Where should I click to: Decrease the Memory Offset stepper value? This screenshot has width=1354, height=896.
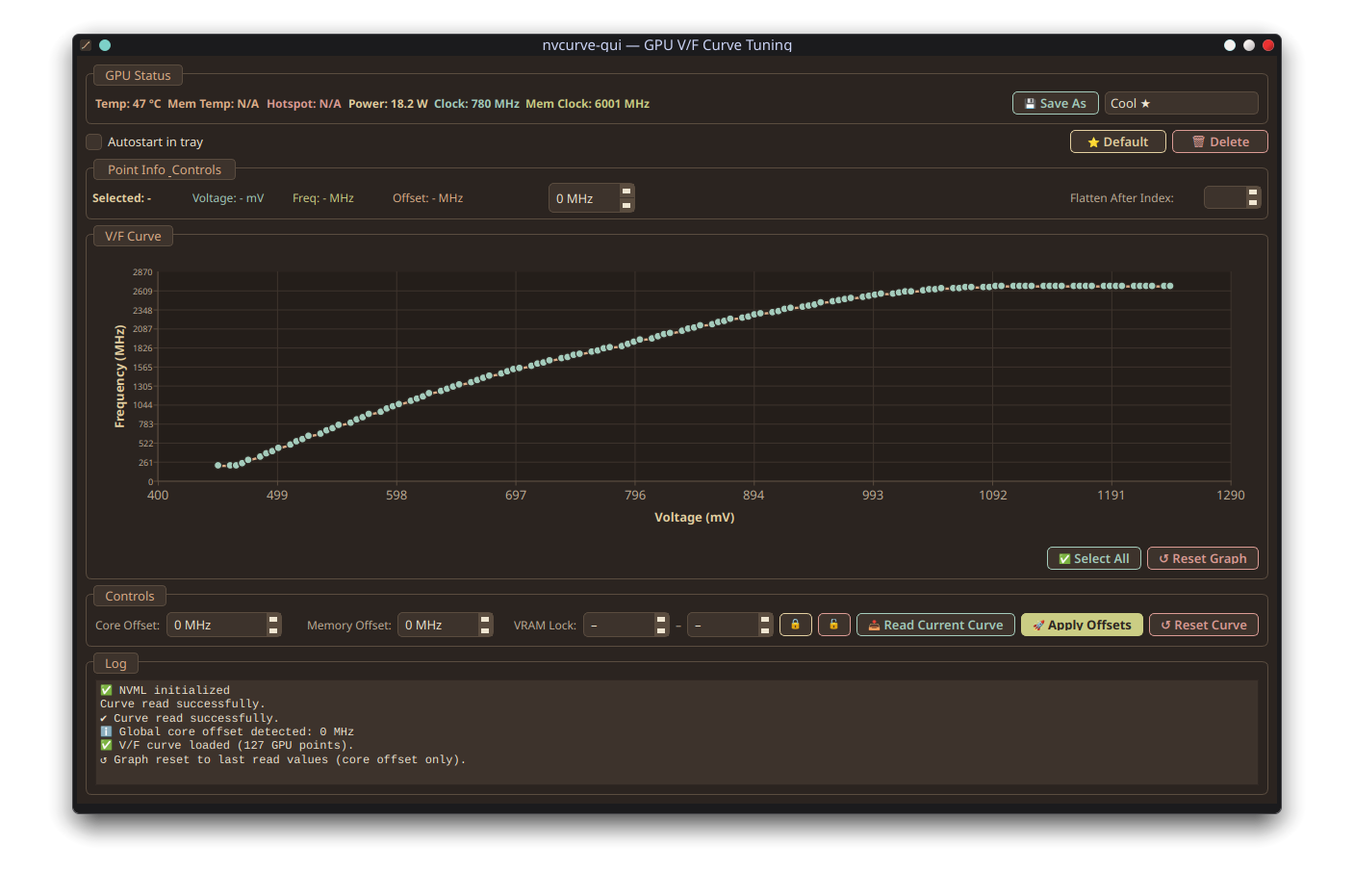[485, 630]
